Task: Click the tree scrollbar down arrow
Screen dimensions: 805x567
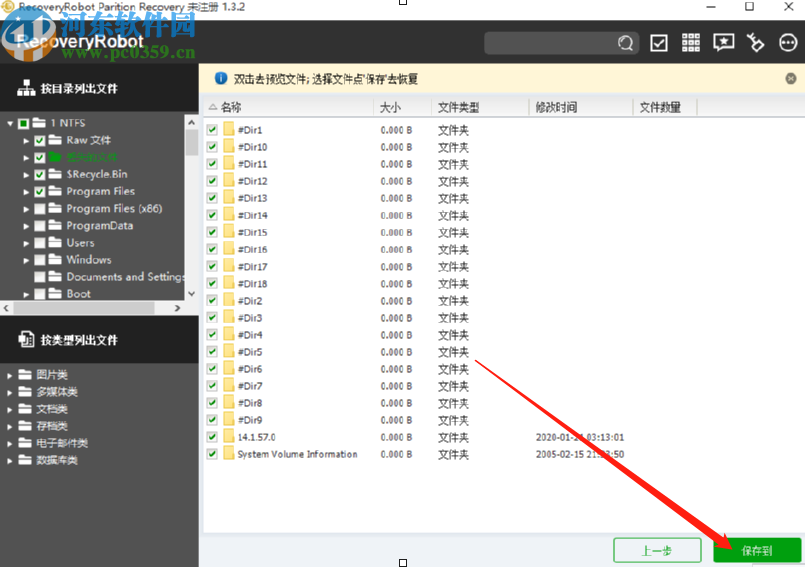Action: coord(191,294)
